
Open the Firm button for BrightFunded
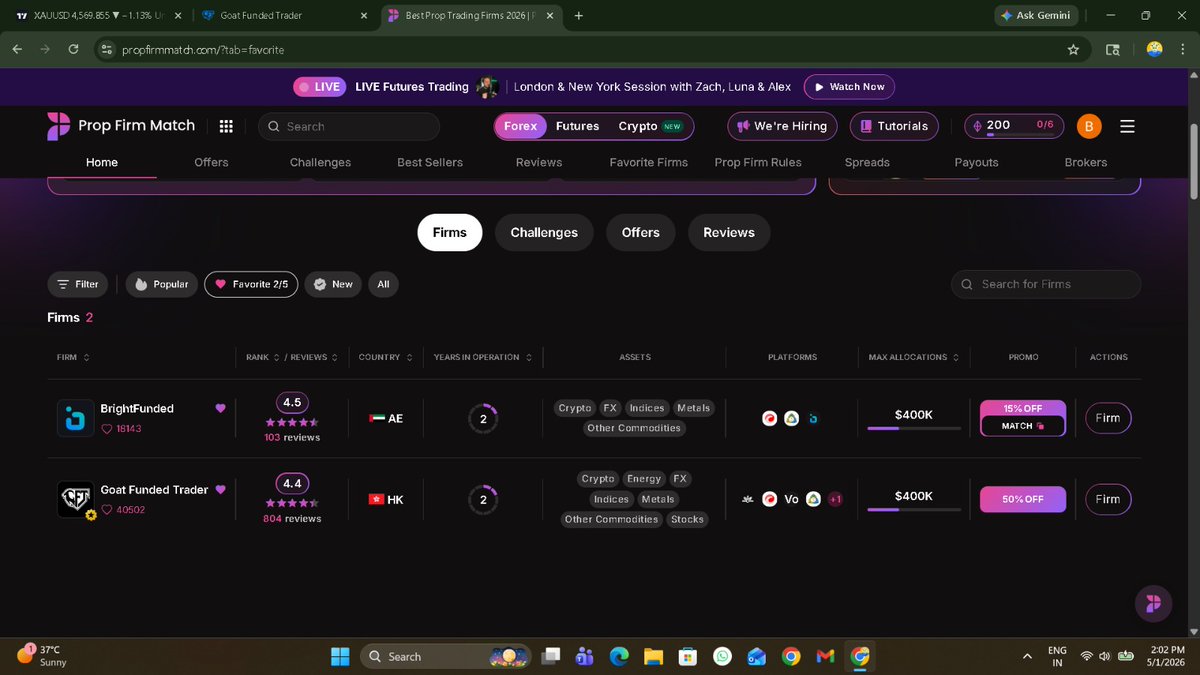tap(1108, 418)
